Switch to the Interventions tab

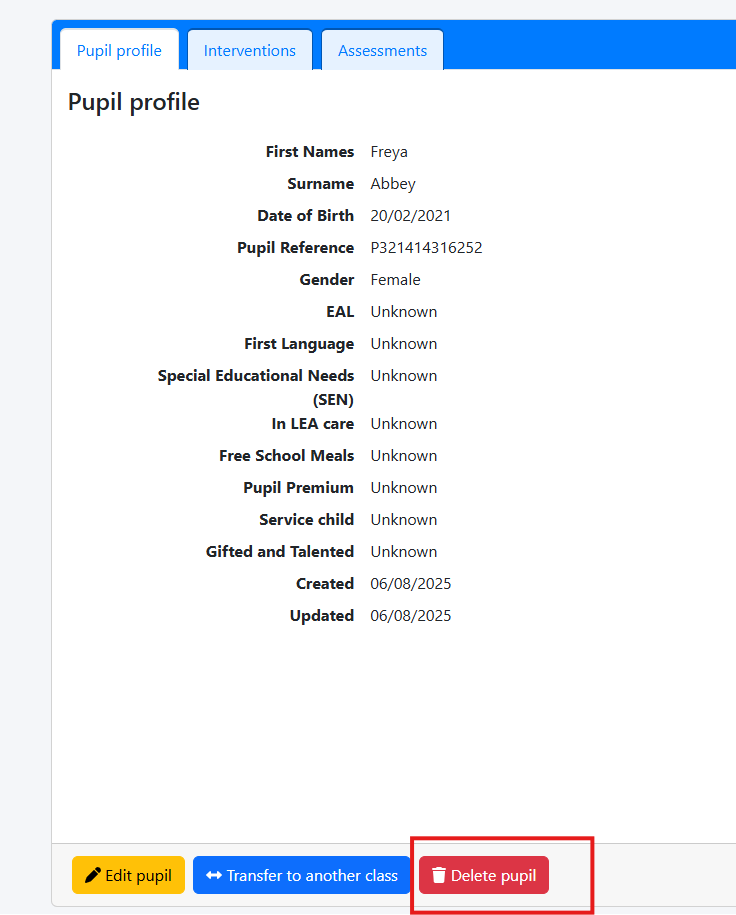click(249, 49)
